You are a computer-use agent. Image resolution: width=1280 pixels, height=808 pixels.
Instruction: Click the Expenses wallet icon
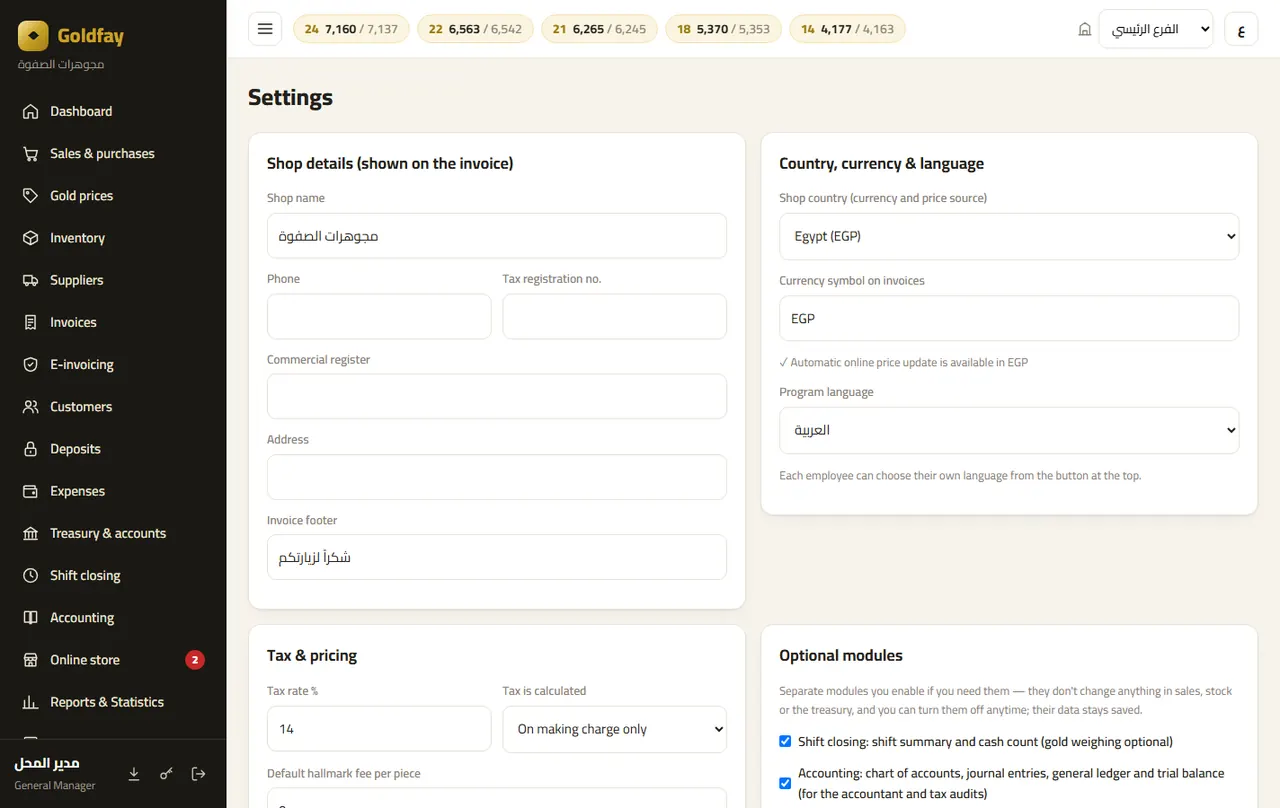click(31, 491)
